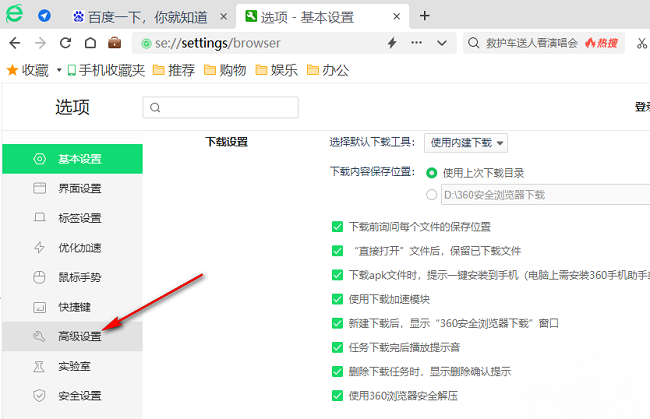
Task: Click the favorites star icon
Action: [x=12, y=70]
